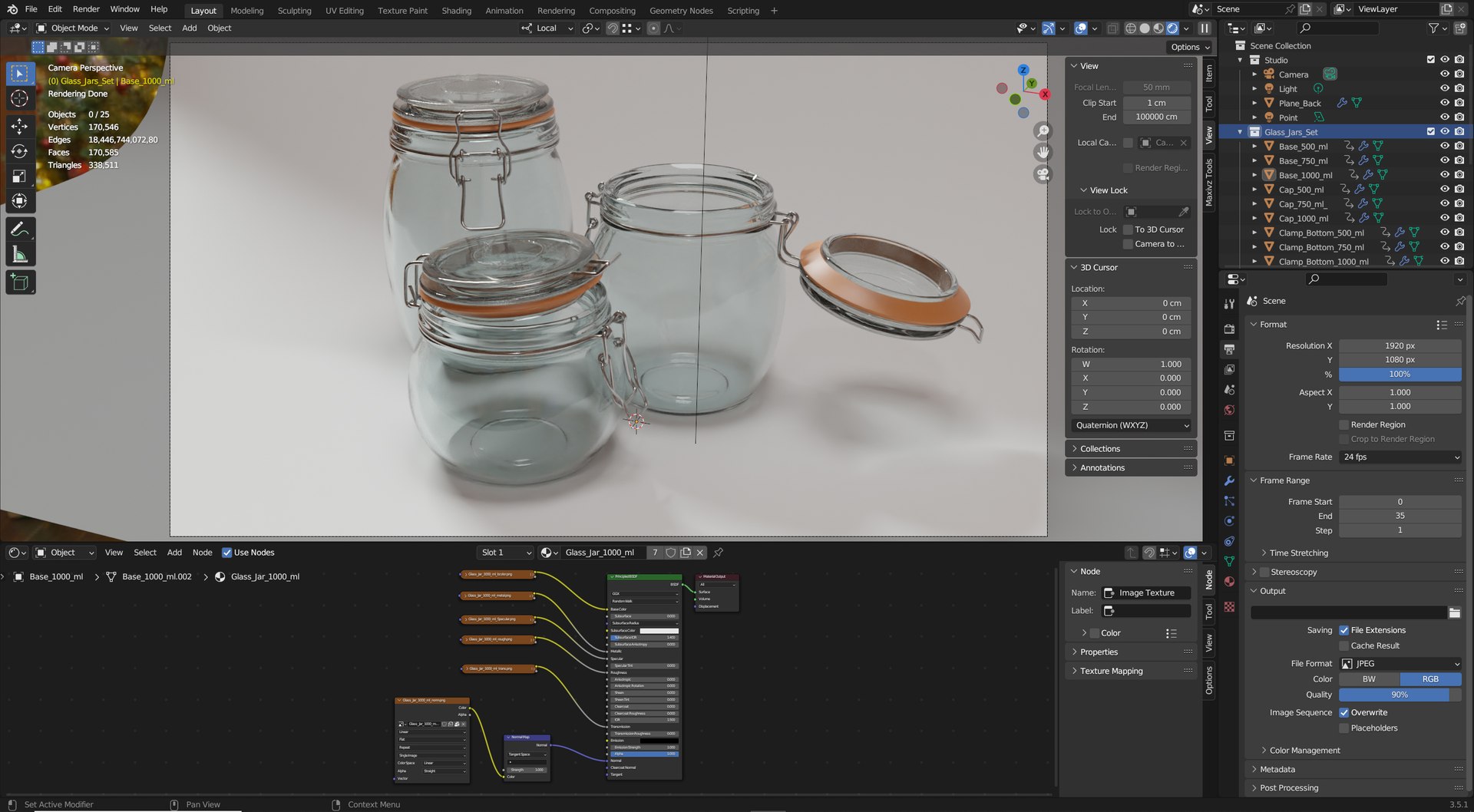Select BW color mode button
The height and width of the screenshot is (812, 1474).
pyautogui.click(x=1370, y=679)
